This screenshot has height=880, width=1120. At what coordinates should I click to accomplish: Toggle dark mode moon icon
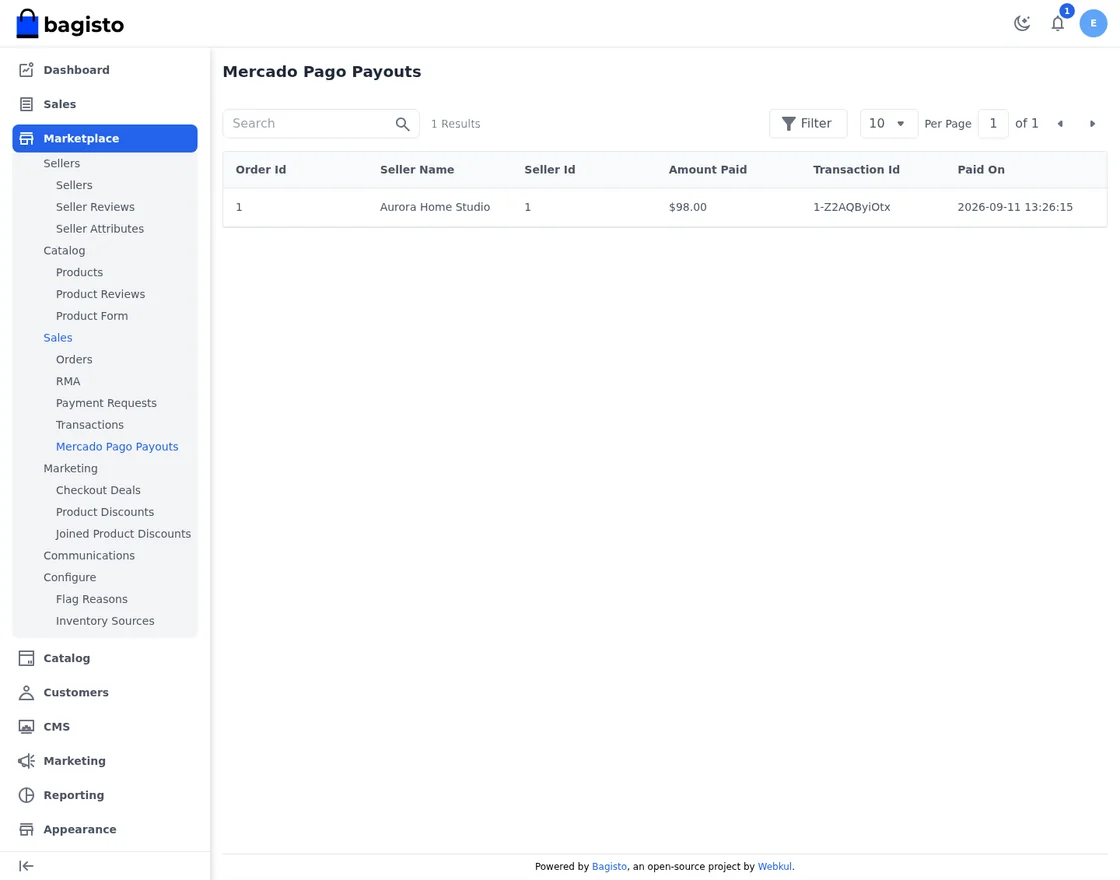click(1022, 24)
